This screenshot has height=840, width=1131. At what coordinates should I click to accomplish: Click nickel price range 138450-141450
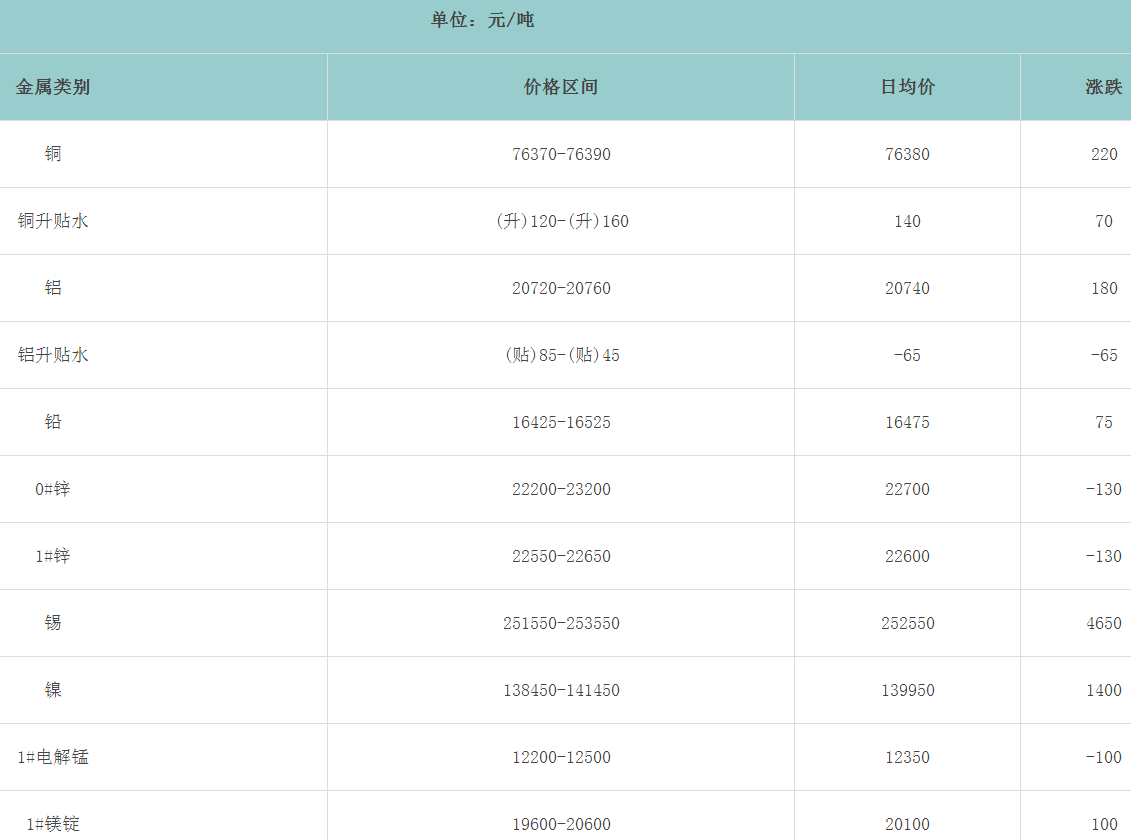coord(560,690)
